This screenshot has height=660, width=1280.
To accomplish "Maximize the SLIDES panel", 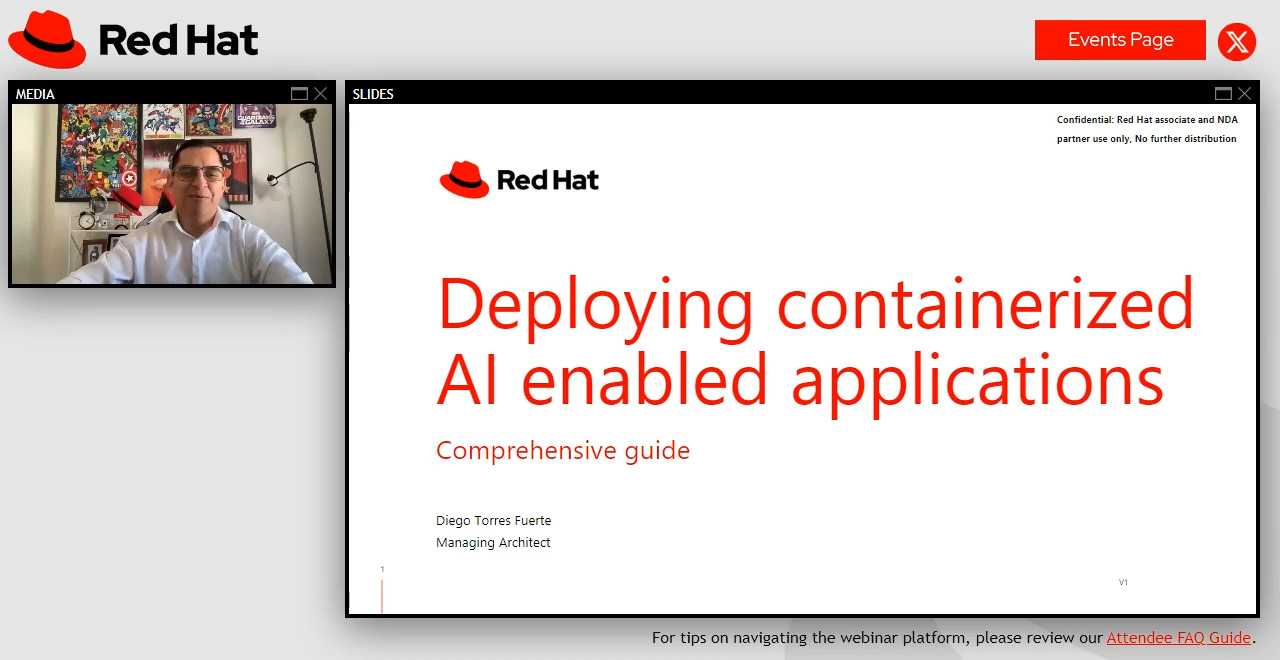I will pos(1223,94).
